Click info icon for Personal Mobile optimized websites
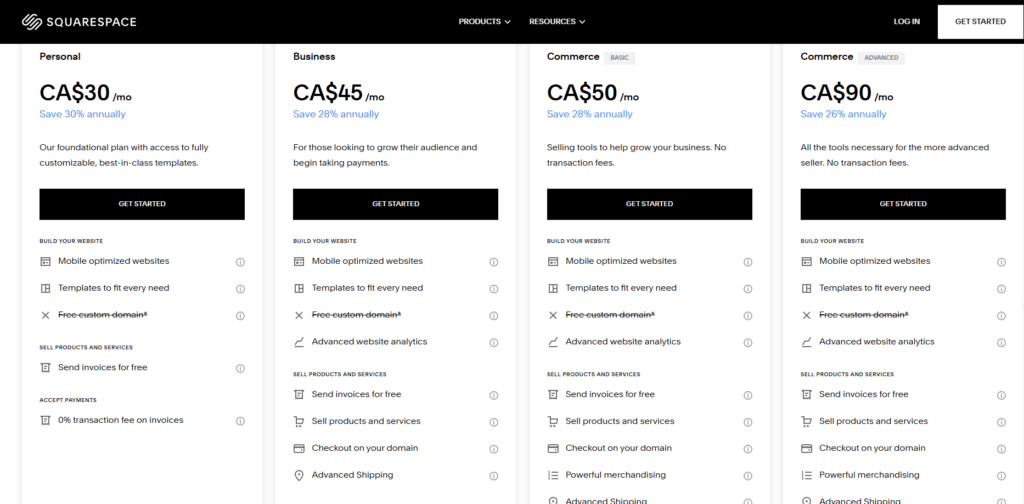 point(240,262)
